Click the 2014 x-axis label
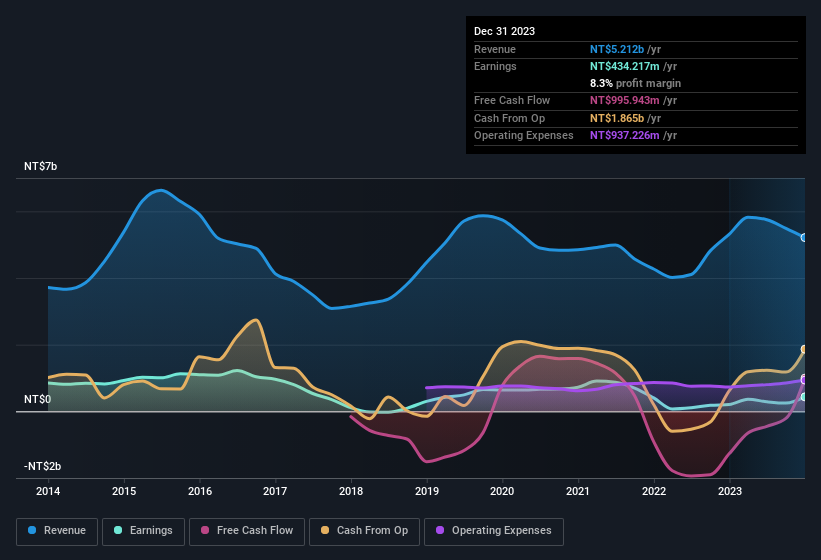 pos(48,491)
